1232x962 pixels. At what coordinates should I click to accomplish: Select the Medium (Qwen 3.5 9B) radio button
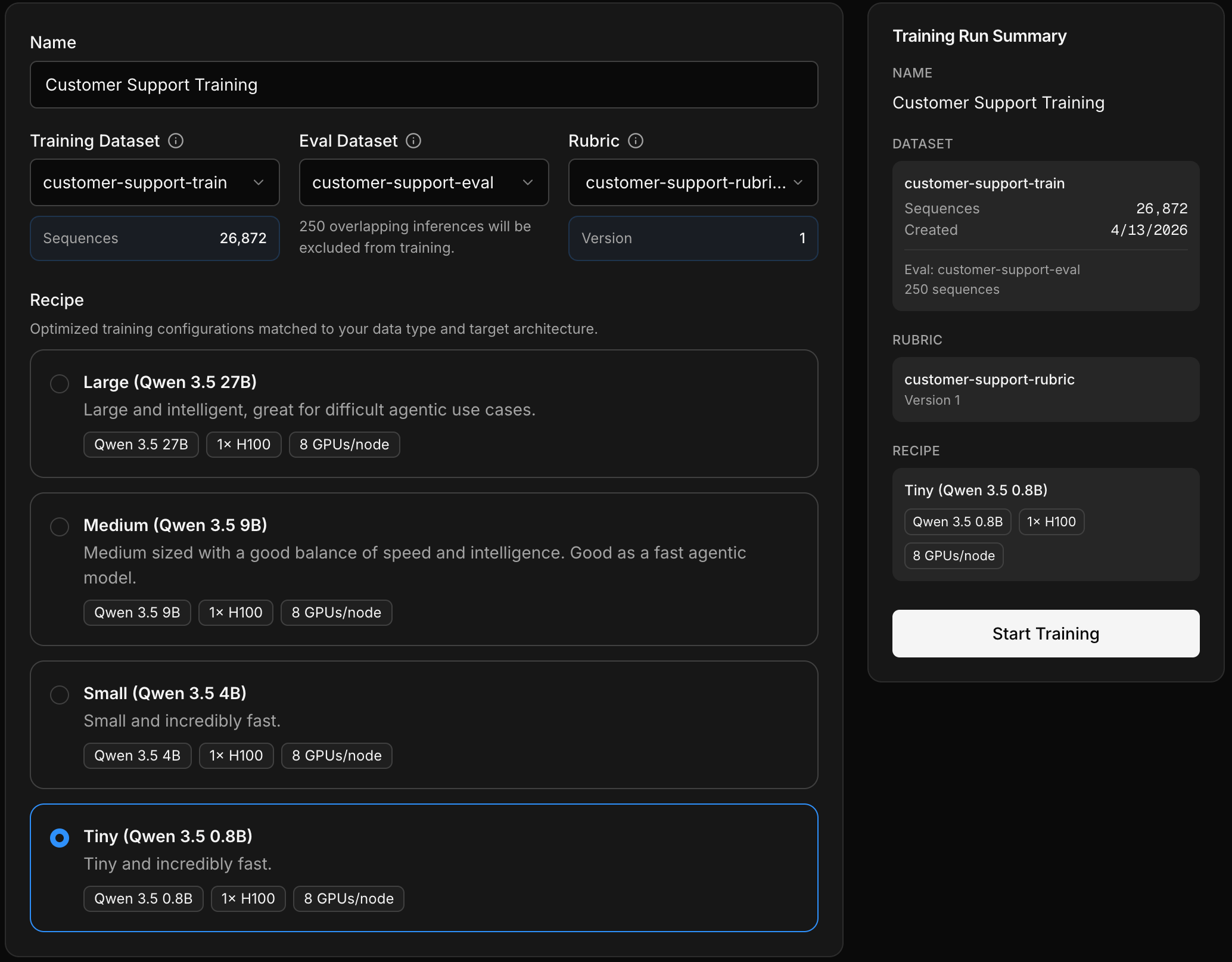pyautogui.click(x=60, y=526)
